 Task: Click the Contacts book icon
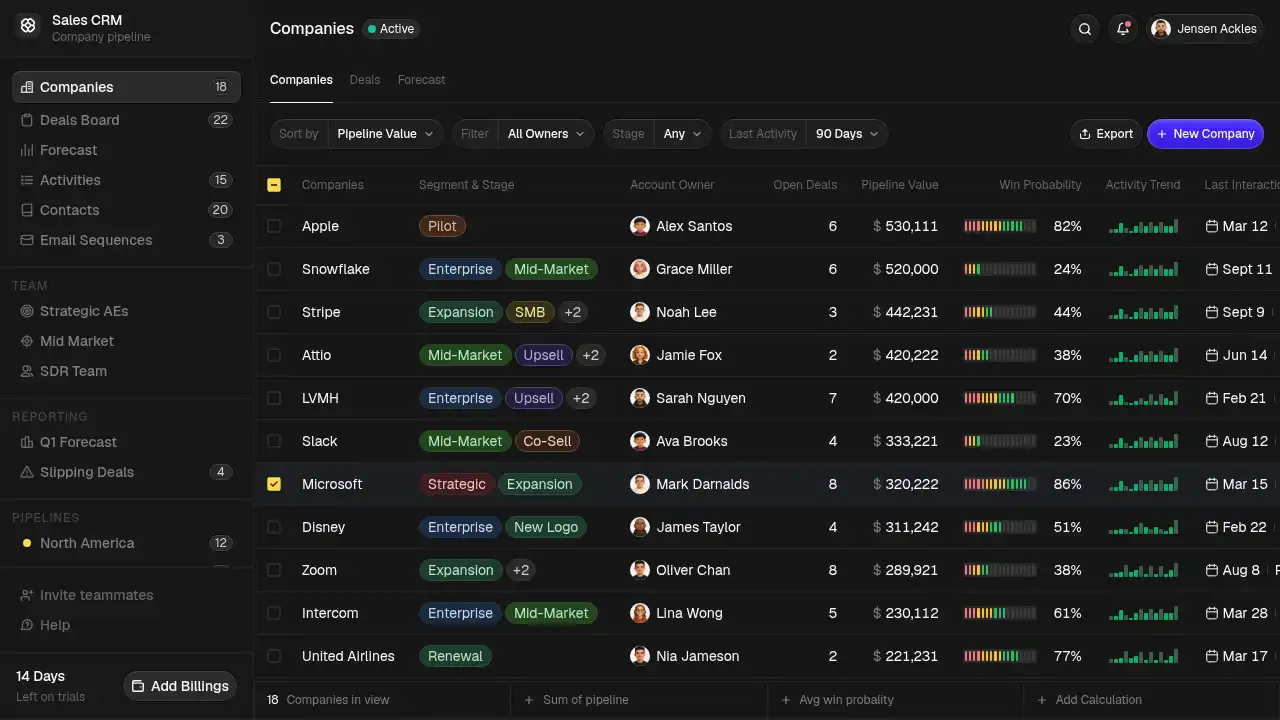point(27,210)
